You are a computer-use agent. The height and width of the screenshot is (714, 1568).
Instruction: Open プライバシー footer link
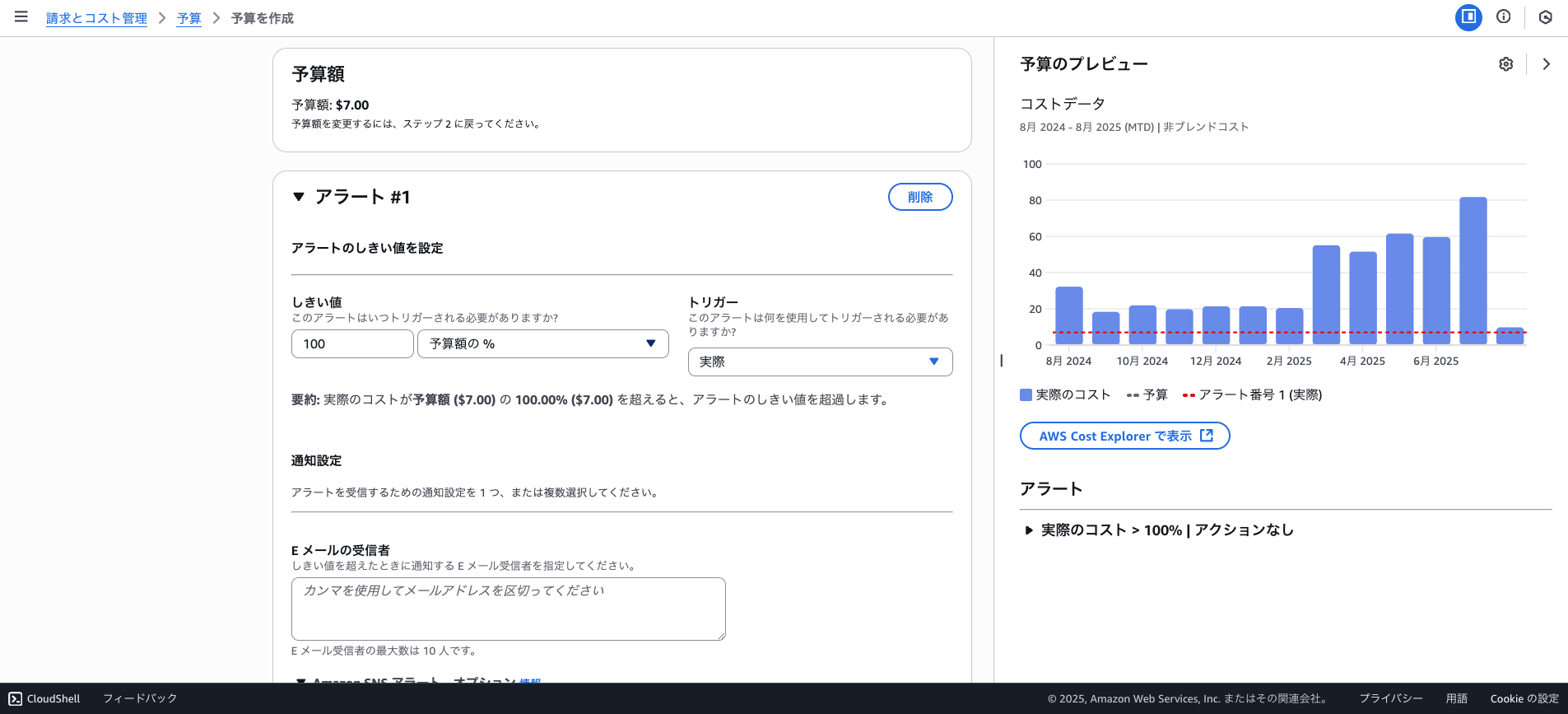(1391, 698)
